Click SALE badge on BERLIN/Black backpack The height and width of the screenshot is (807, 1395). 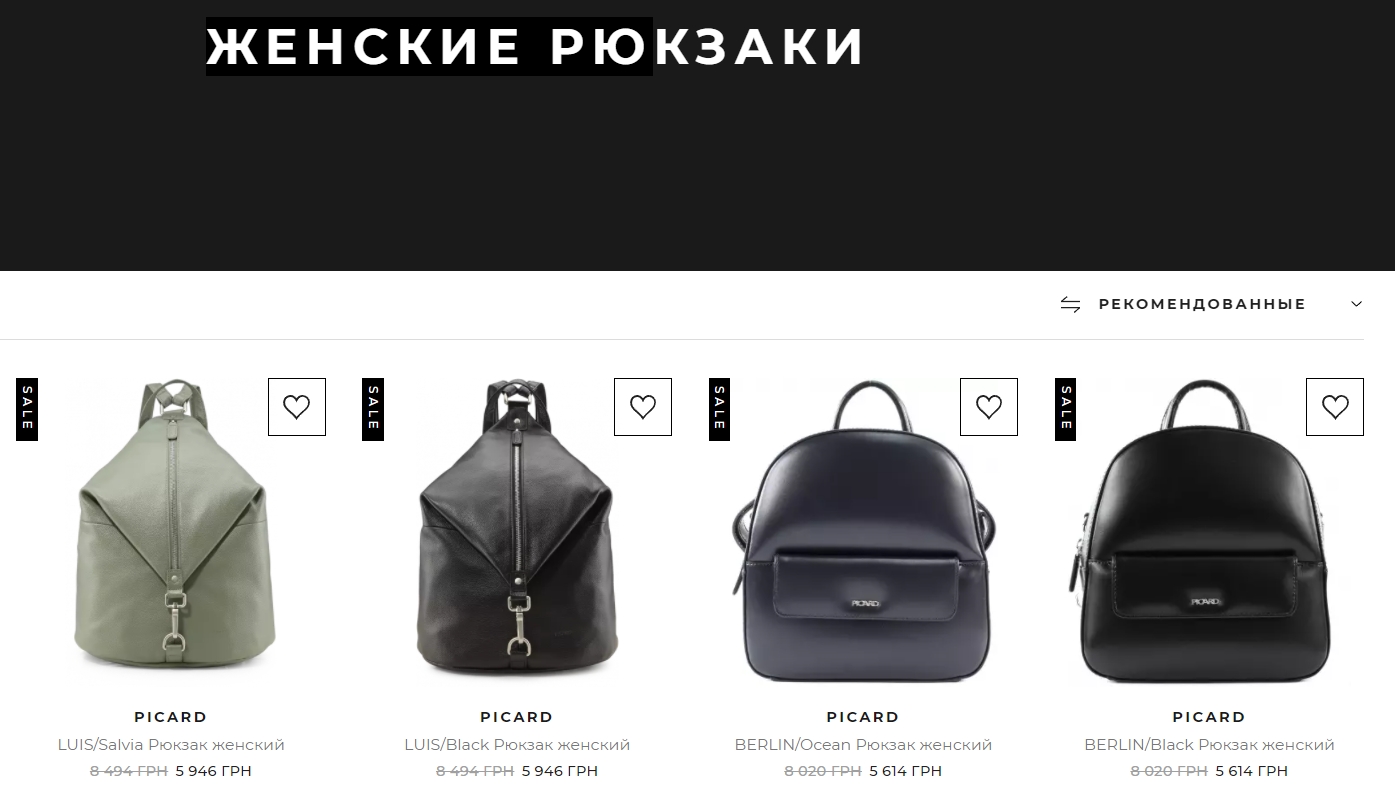coord(1065,409)
